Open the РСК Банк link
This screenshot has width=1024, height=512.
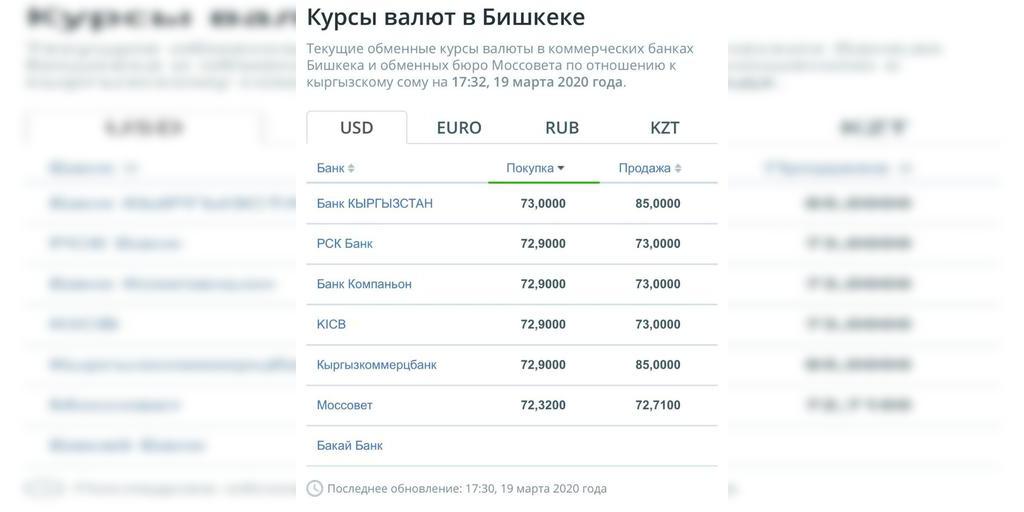[345, 244]
